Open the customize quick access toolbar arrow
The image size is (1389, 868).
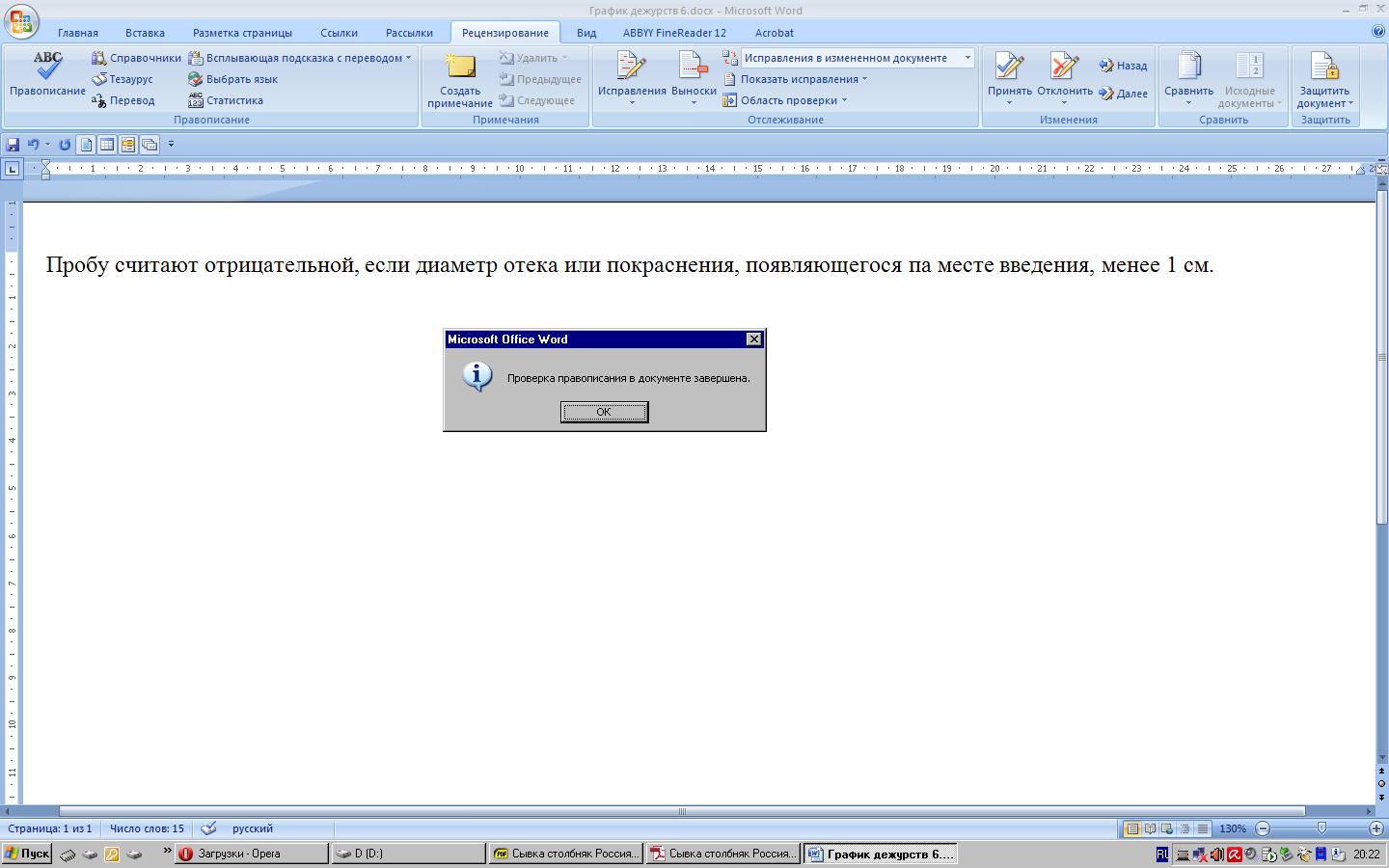pos(171,145)
